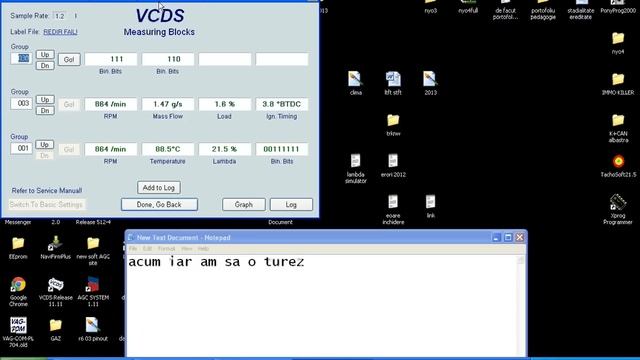Select the first Group number field

(x=21, y=58)
